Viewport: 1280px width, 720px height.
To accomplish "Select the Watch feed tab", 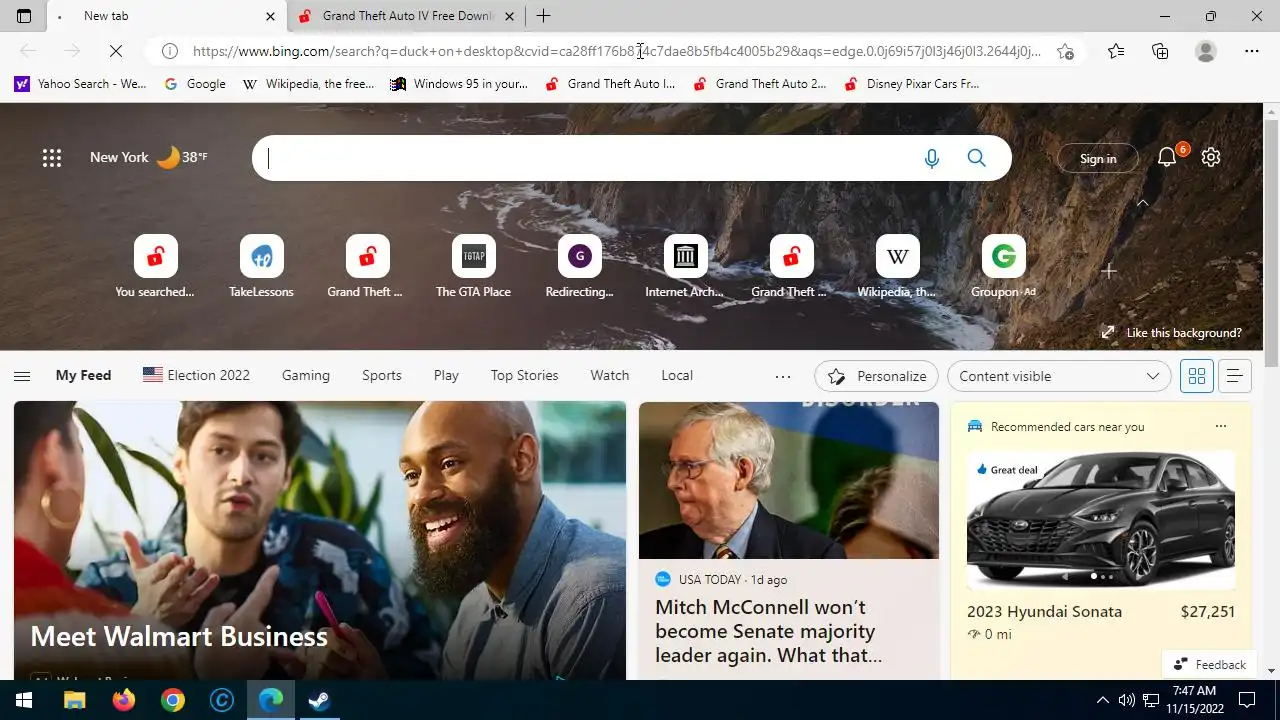I will [x=610, y=375].
